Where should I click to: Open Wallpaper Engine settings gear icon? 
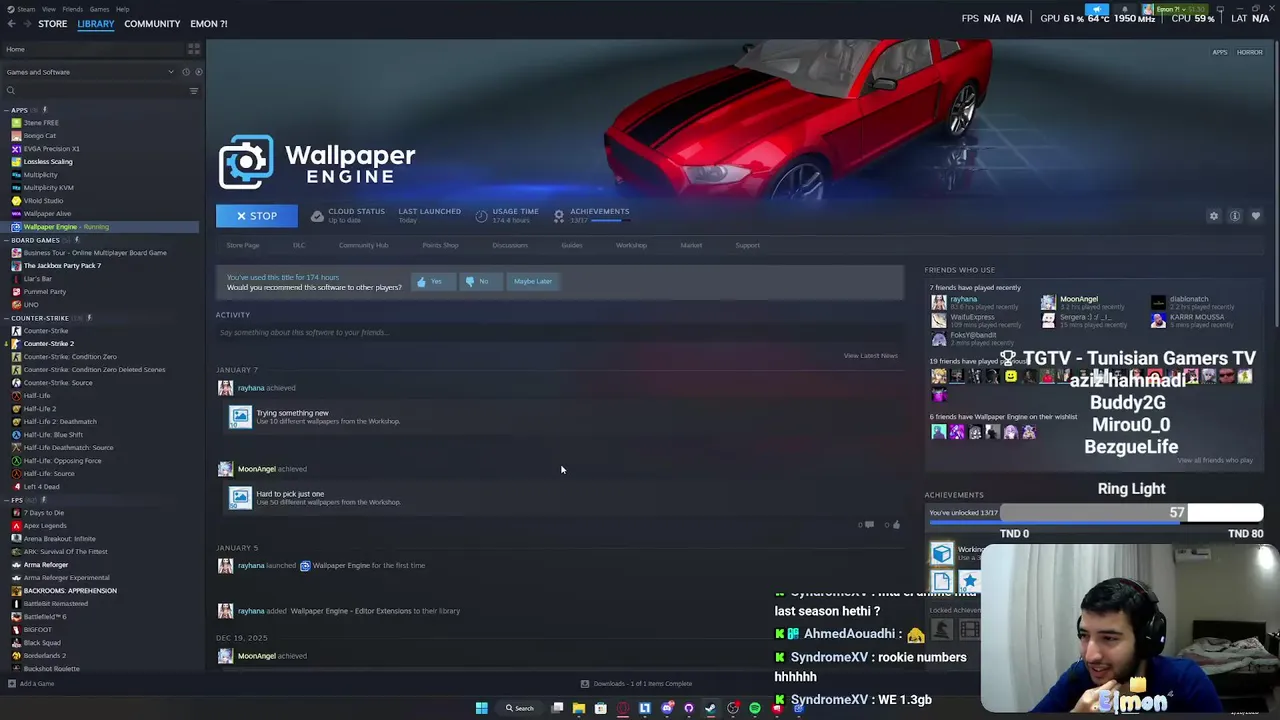(1214, 216)
